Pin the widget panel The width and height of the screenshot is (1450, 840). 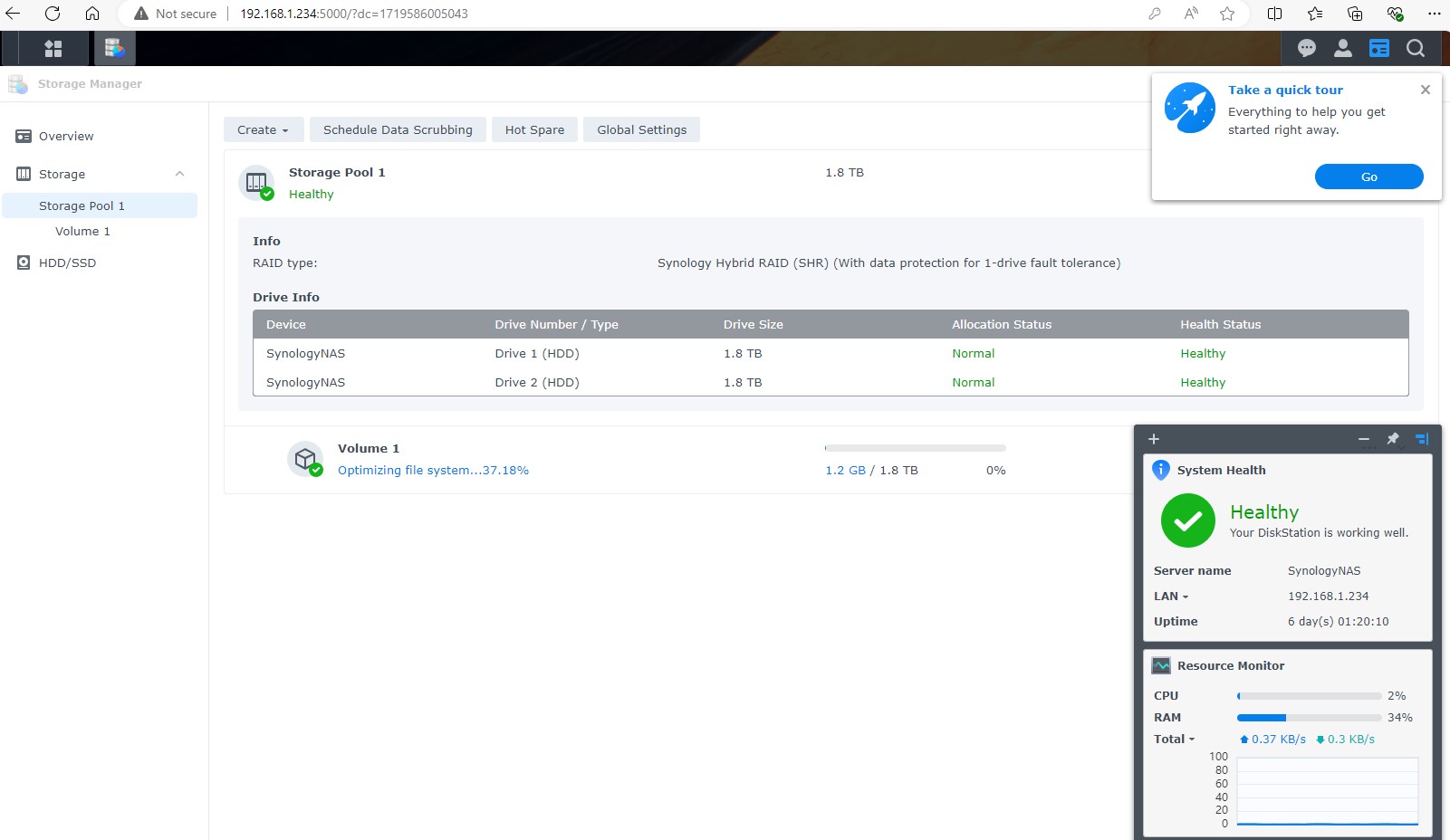pyautogui.click(x=1392, y=439)
